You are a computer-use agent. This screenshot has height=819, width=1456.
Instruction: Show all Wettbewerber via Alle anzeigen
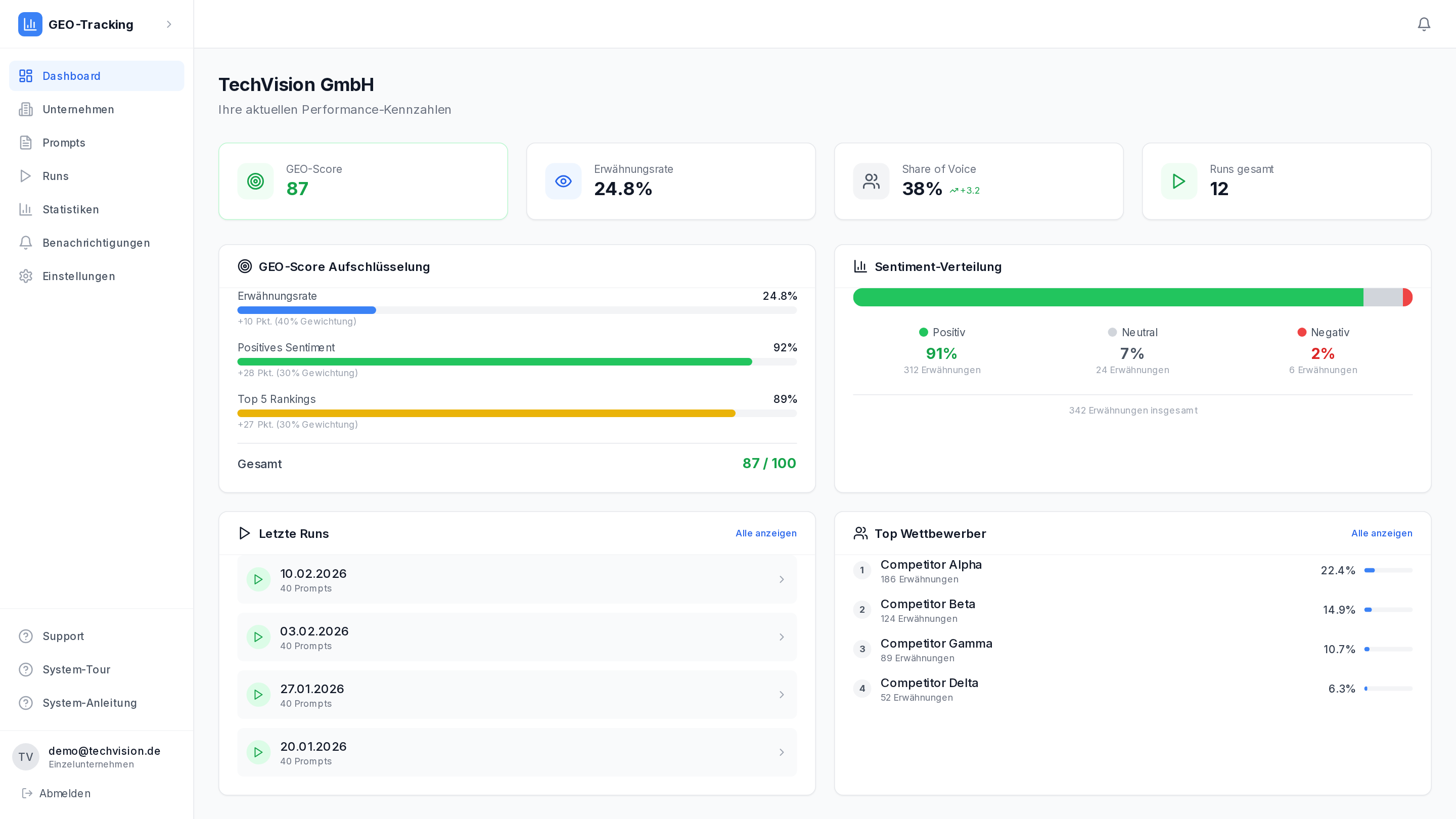tap(1381, 533)
